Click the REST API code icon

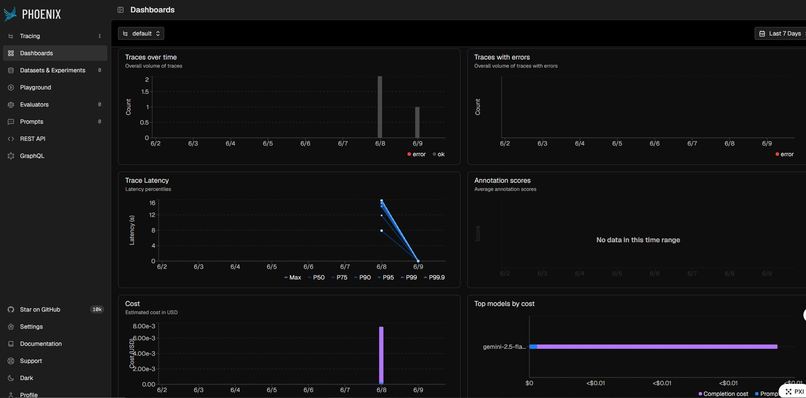pyautogui.click(x=11, y=139)
